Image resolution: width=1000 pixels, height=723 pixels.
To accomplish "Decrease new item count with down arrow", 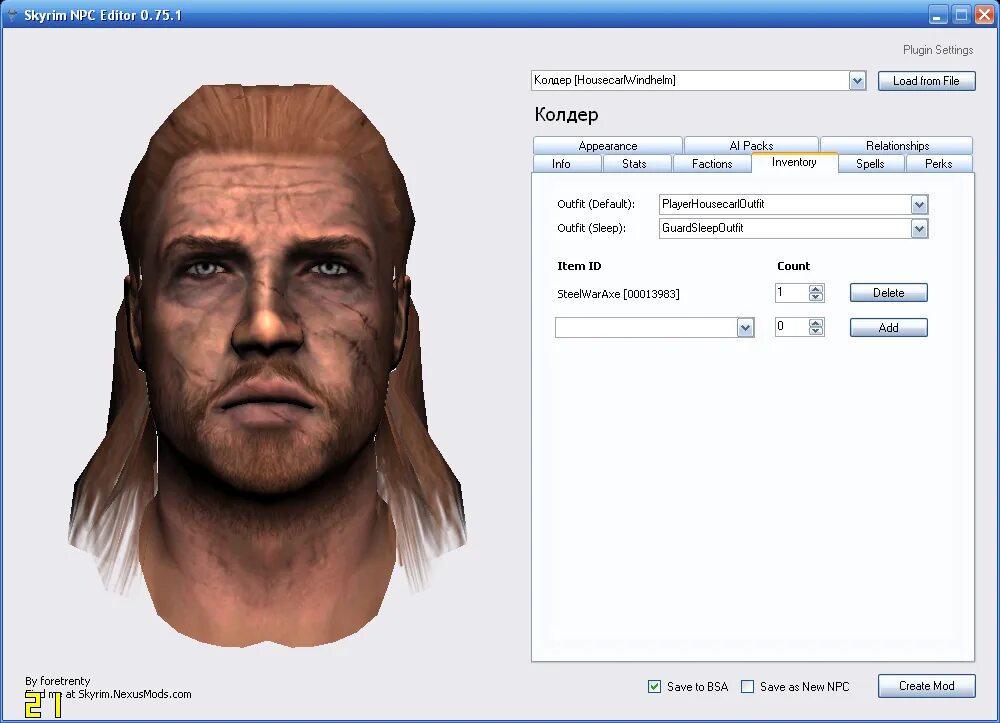I will point(816,331).
